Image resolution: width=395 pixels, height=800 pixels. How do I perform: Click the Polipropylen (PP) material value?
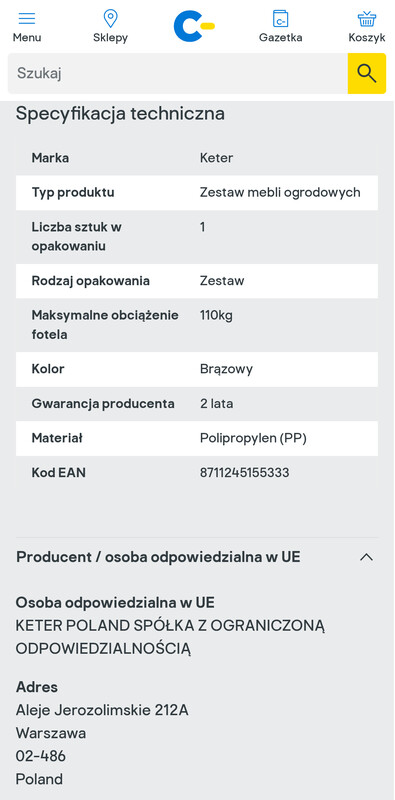(253, 438)
